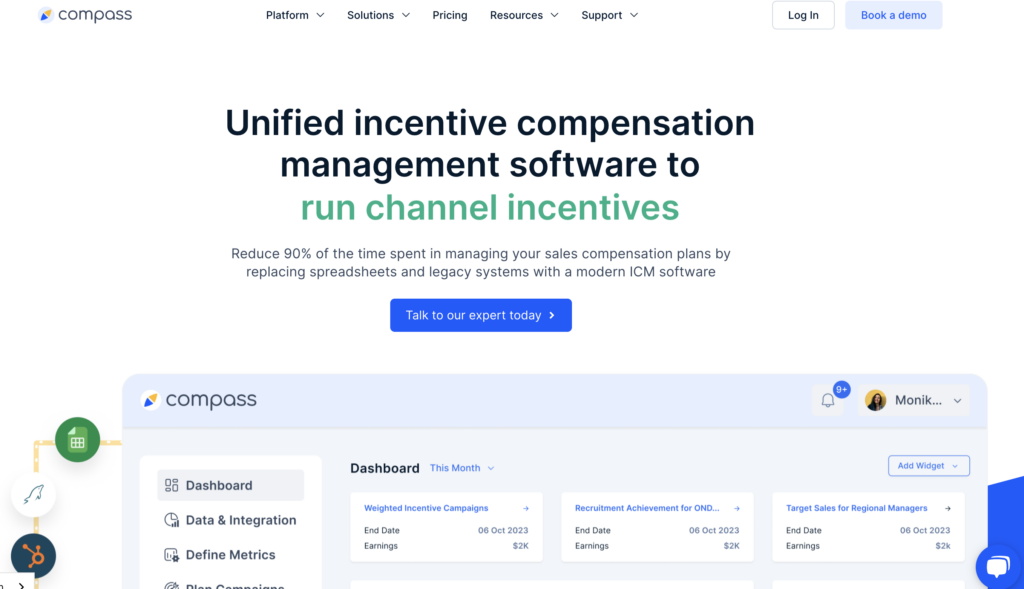Image resolution: width=1024 pixels, height=589 pixels.
Task: Click the Book a demo button
Action: point(893,15)
